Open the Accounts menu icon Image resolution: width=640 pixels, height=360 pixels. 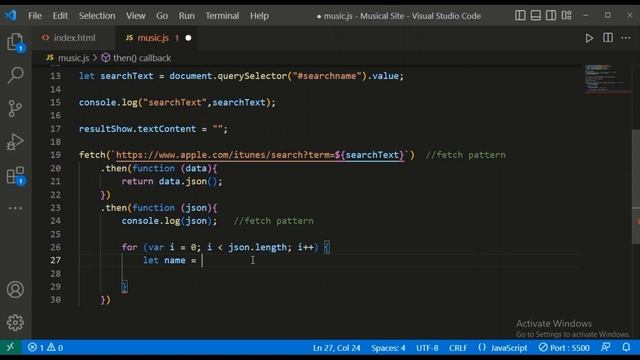[x=16, y=289]
